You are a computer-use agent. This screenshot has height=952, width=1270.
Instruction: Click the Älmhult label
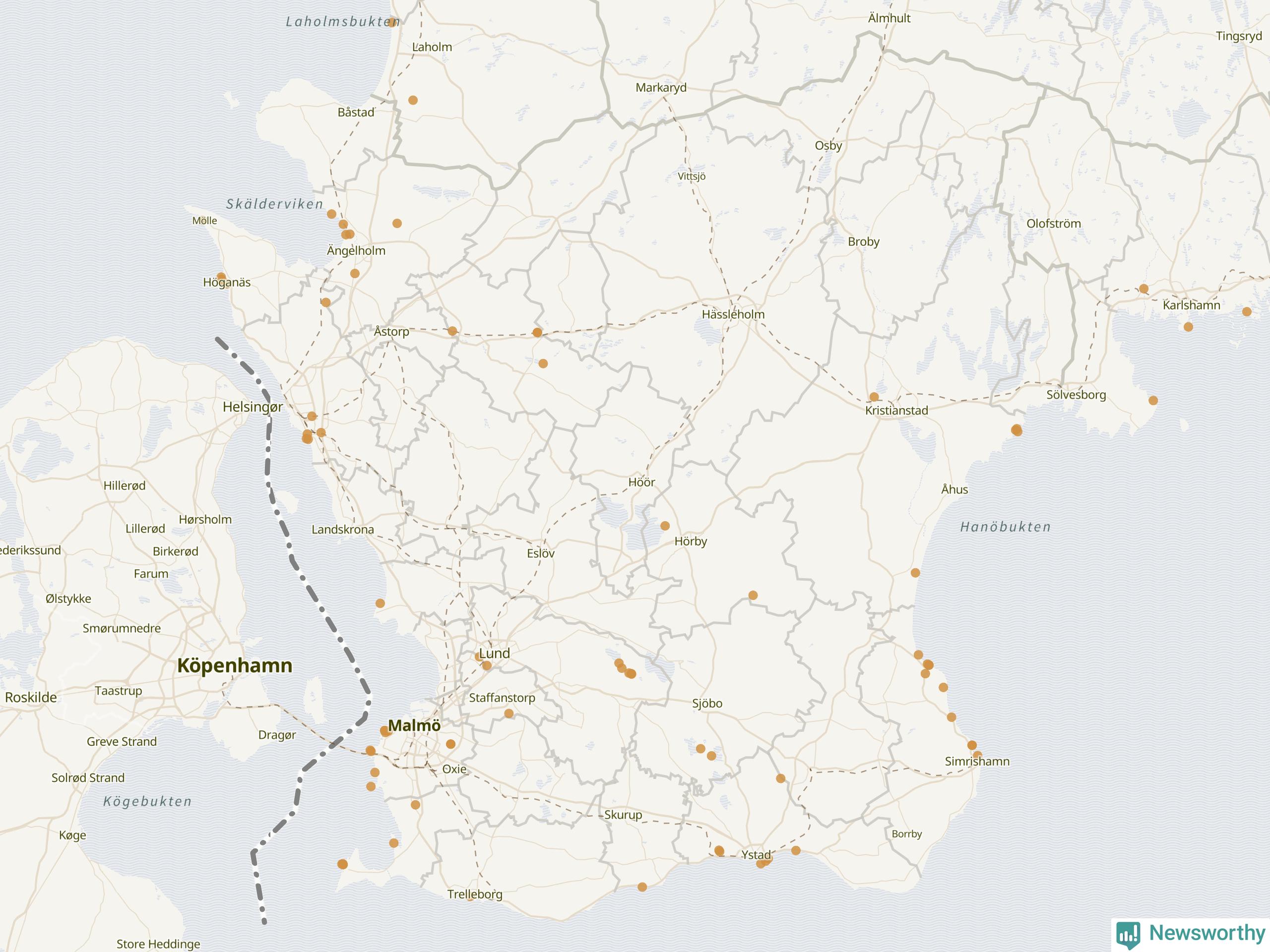tap(889, 18)
